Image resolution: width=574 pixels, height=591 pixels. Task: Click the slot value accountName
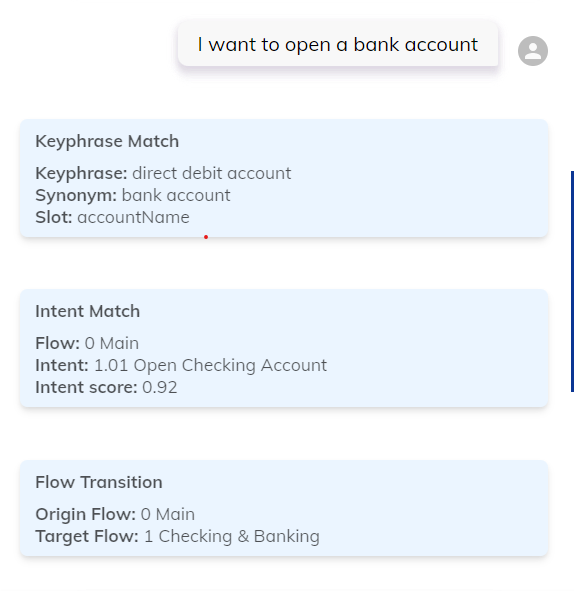point(133,217)
